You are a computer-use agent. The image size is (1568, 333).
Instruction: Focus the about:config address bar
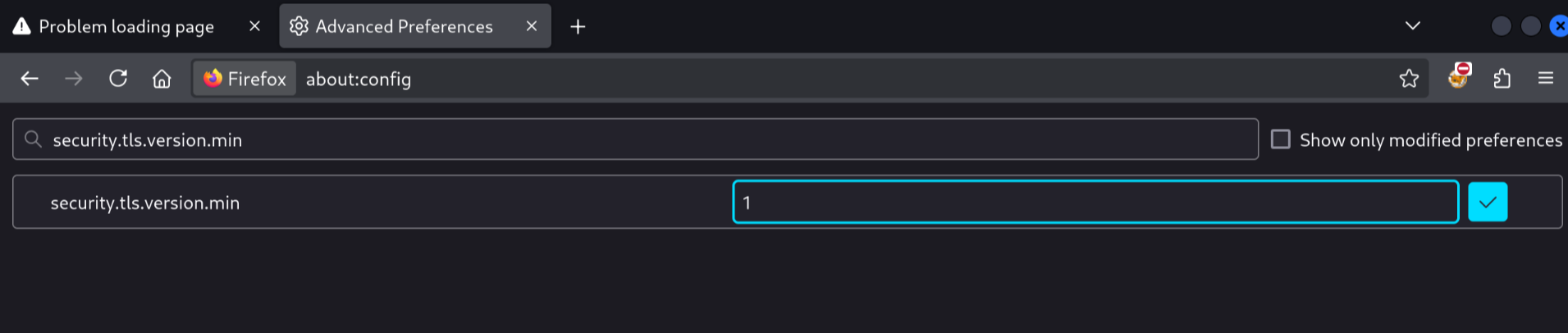845,79
